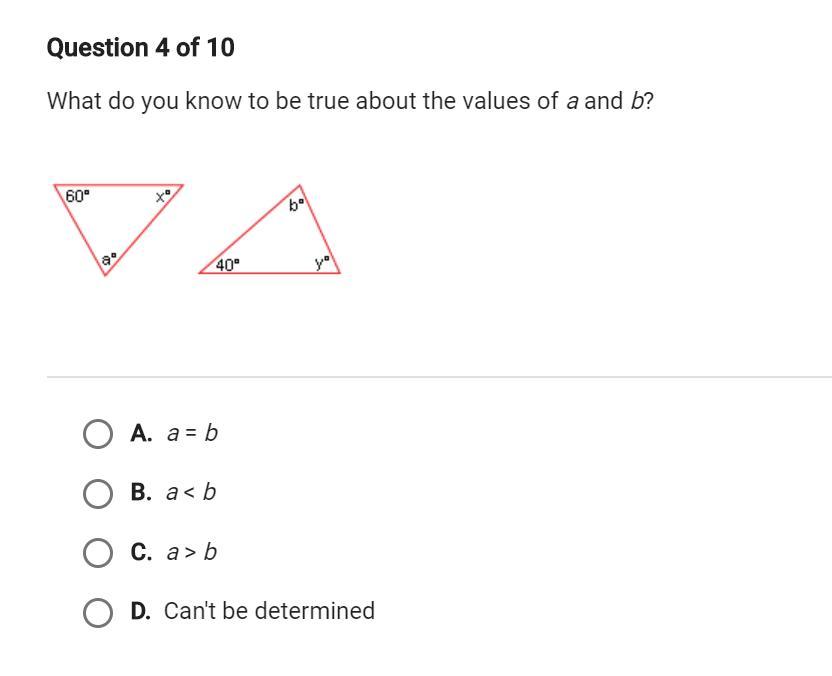
Task: Select the radio circle for option A
Action: (x=98, y=434)
